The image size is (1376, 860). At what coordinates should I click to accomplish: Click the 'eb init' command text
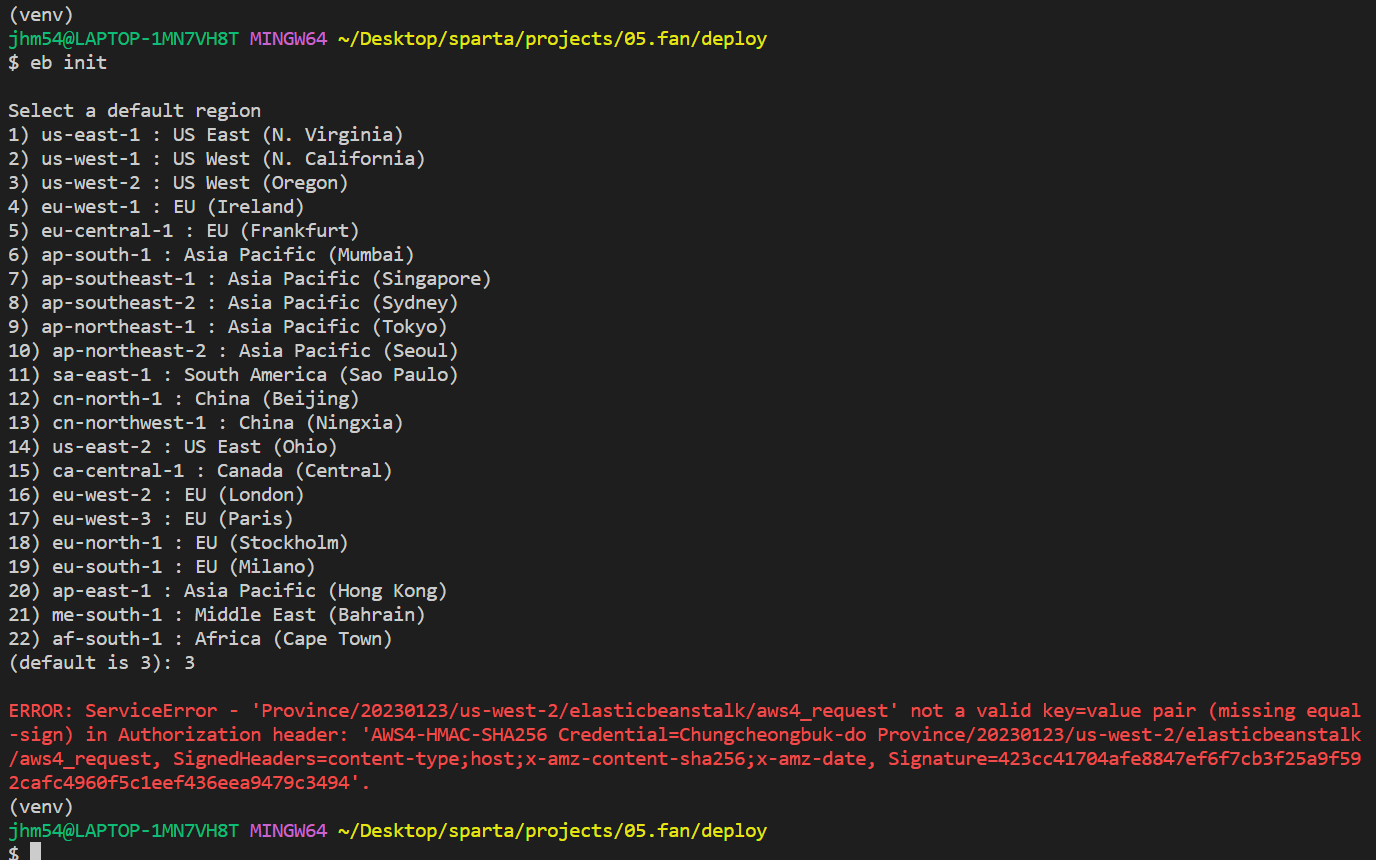point(68,63)
